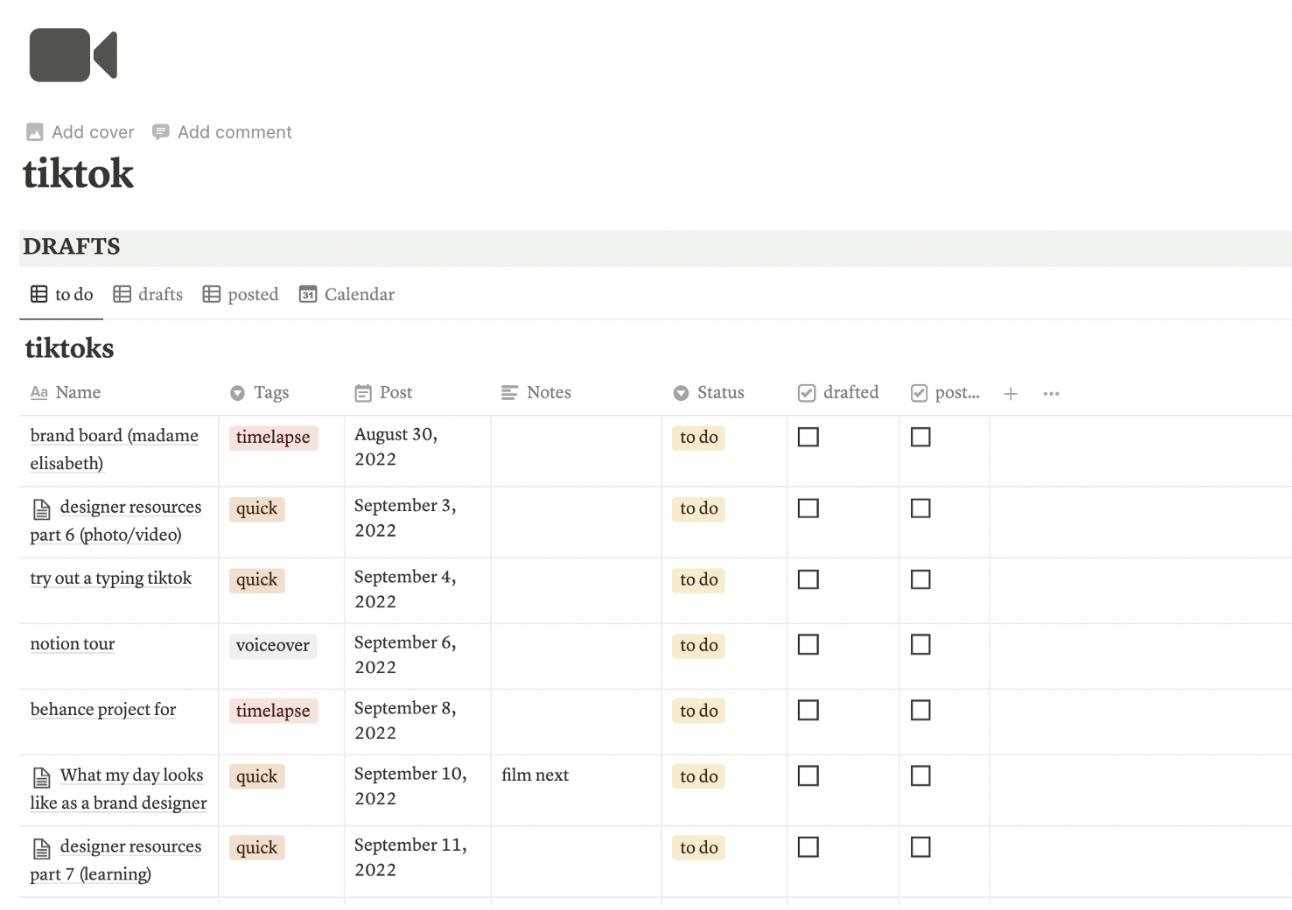
Task: Check drafted for notion tour
Action: pyautogui.click(x=808, y=645)
